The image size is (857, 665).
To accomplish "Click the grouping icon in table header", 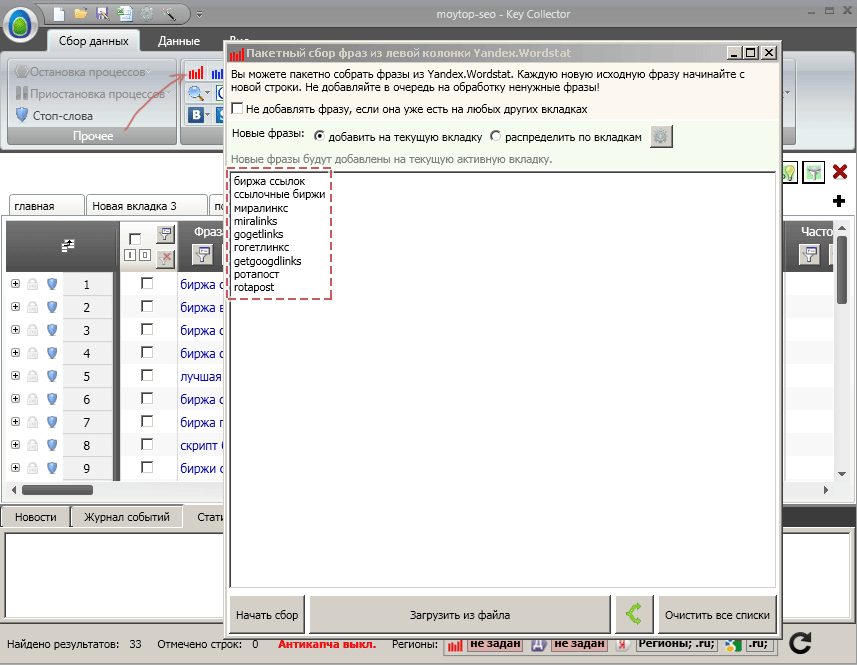I will 67,246.
